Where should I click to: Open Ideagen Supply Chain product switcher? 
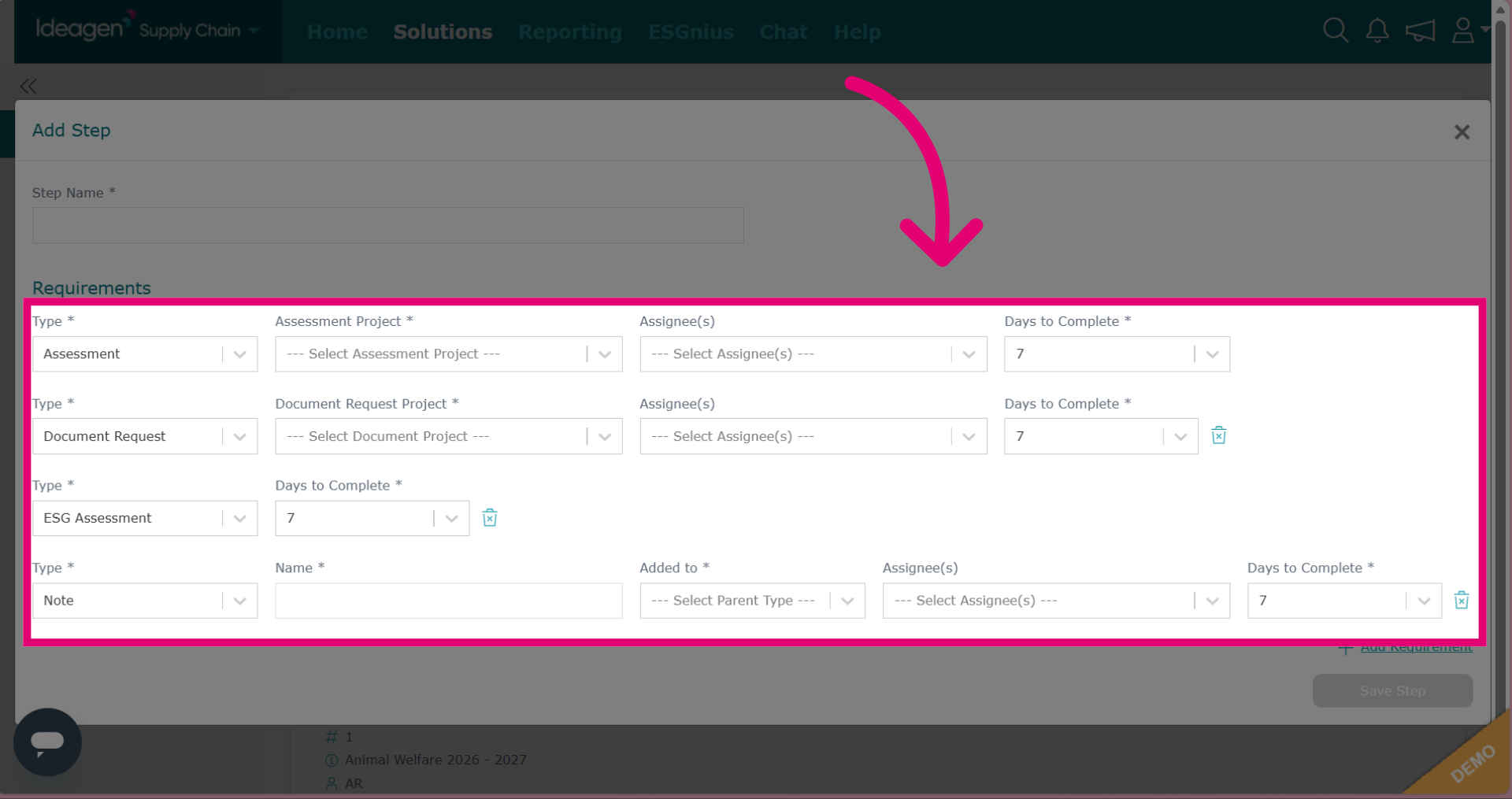pos(147,30)
